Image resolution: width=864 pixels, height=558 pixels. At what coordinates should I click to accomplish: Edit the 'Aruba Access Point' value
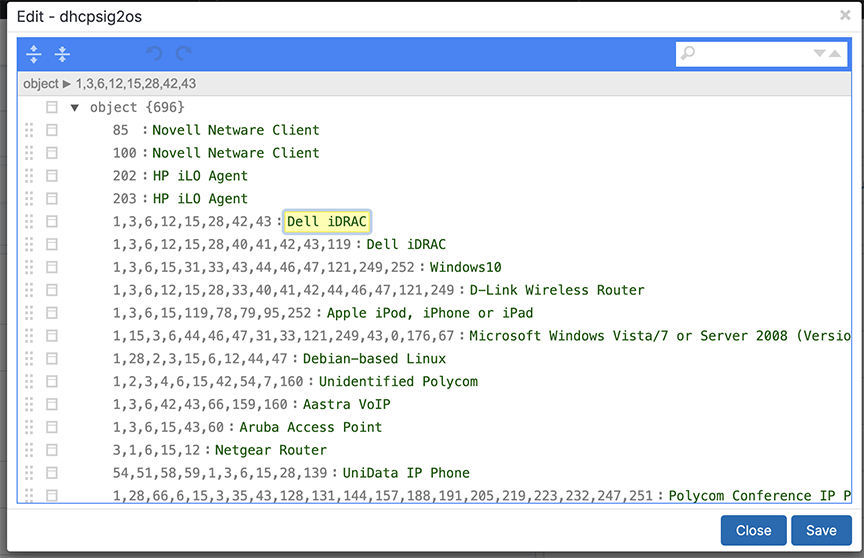coord(311,427)
